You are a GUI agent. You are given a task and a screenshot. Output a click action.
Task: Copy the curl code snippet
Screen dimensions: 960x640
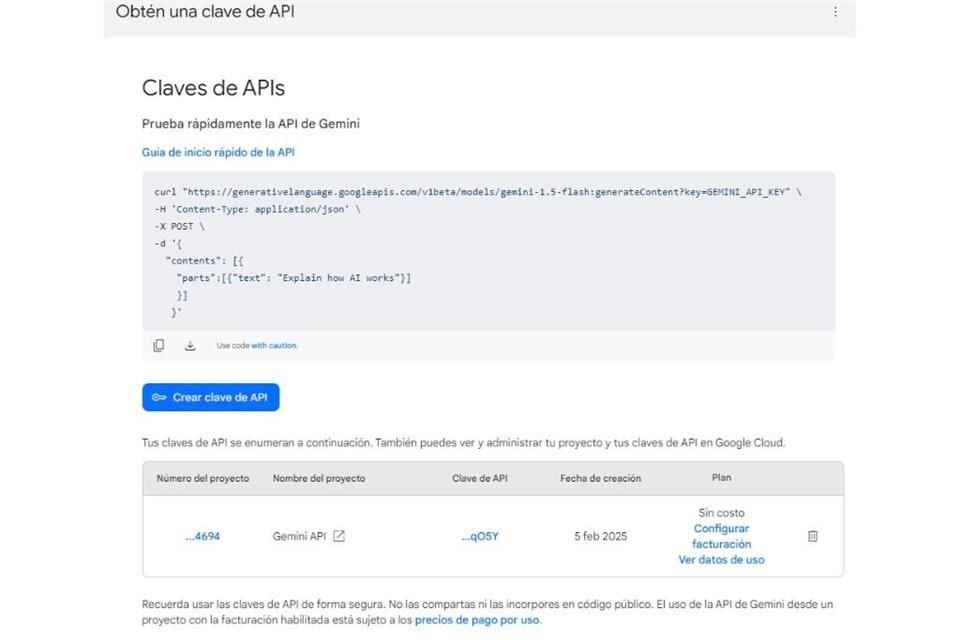coord(159,345)
